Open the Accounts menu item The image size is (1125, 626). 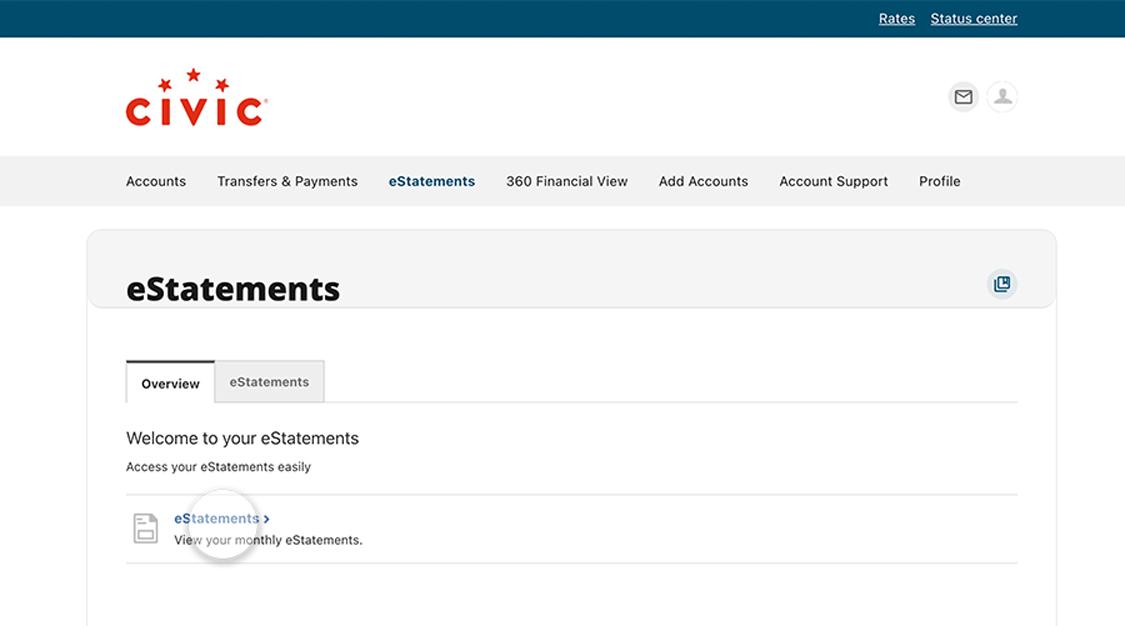[x=155, y=181]
